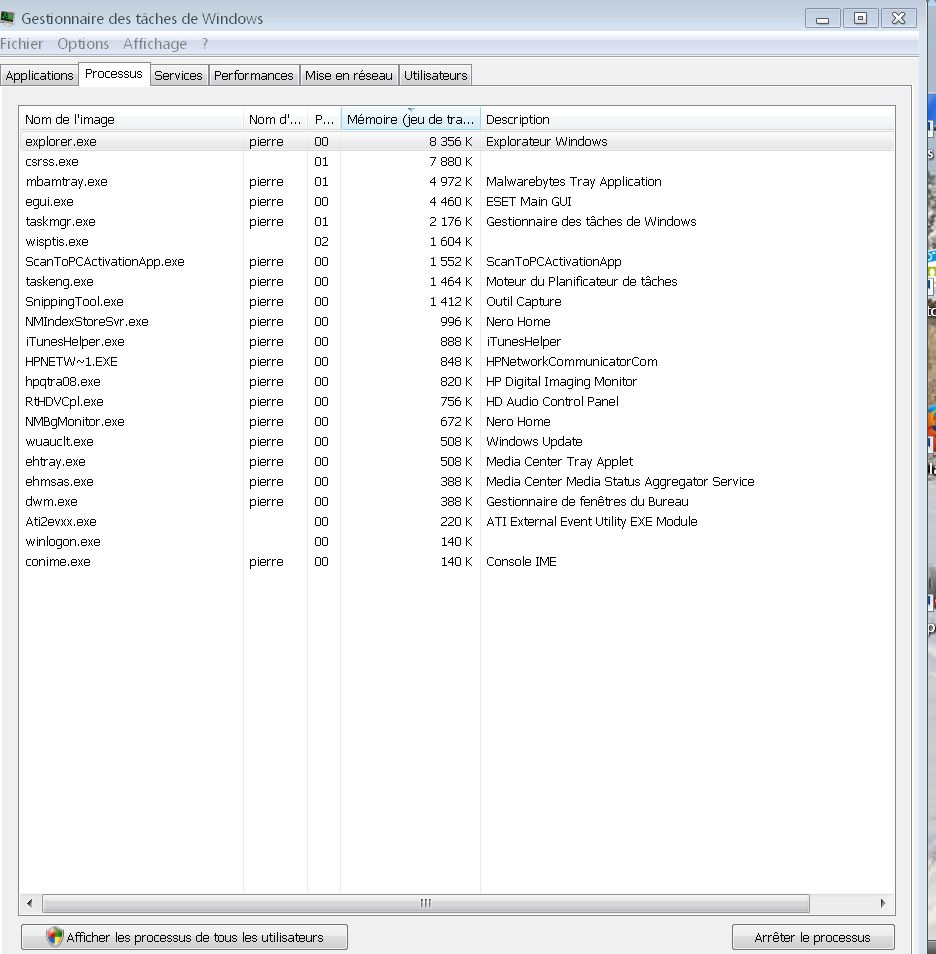Open the Performances tab
Image resolution: width=936 pixels, height=954 pixels.
[254, 75]
